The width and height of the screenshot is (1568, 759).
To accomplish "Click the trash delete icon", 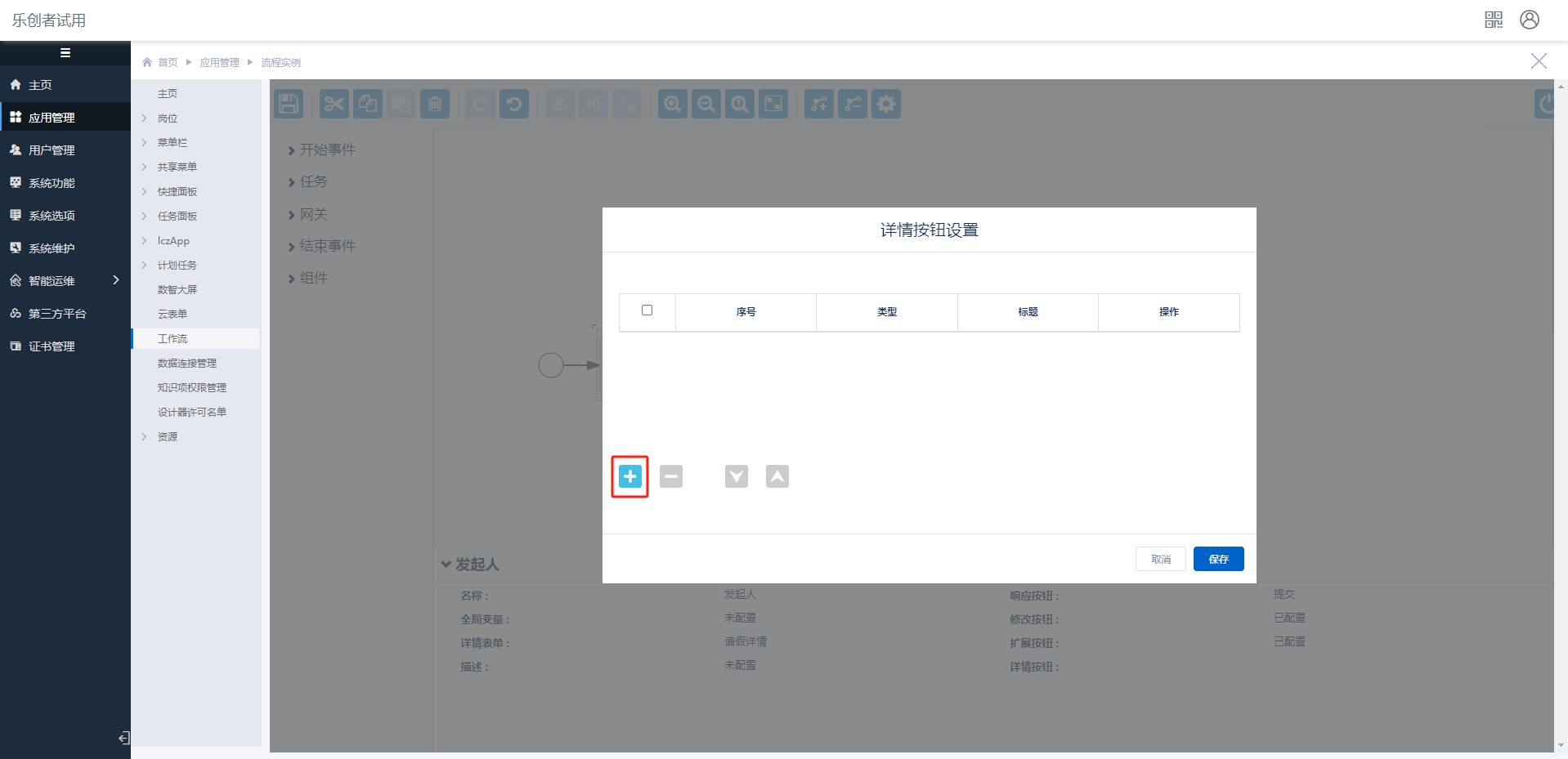I will [435, 104].
